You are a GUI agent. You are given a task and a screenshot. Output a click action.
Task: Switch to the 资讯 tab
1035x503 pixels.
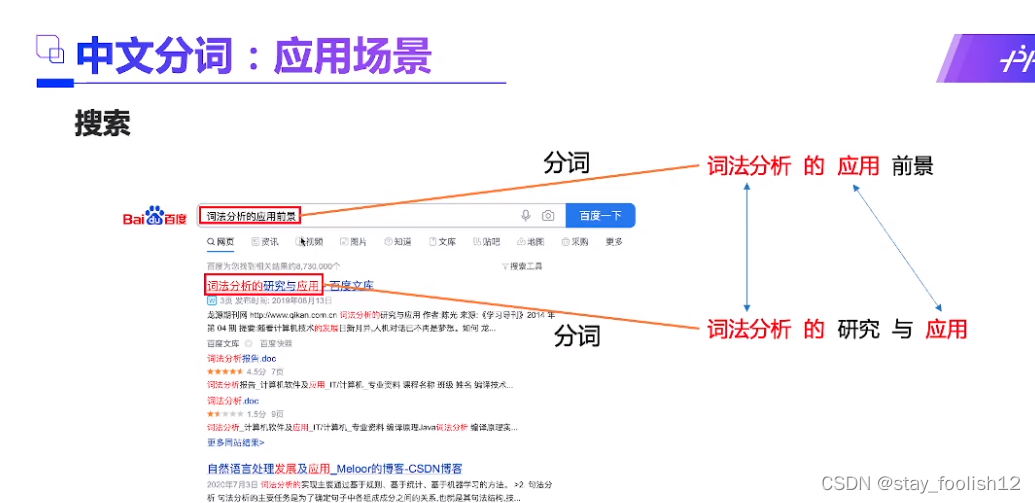[x=265, y=242]
